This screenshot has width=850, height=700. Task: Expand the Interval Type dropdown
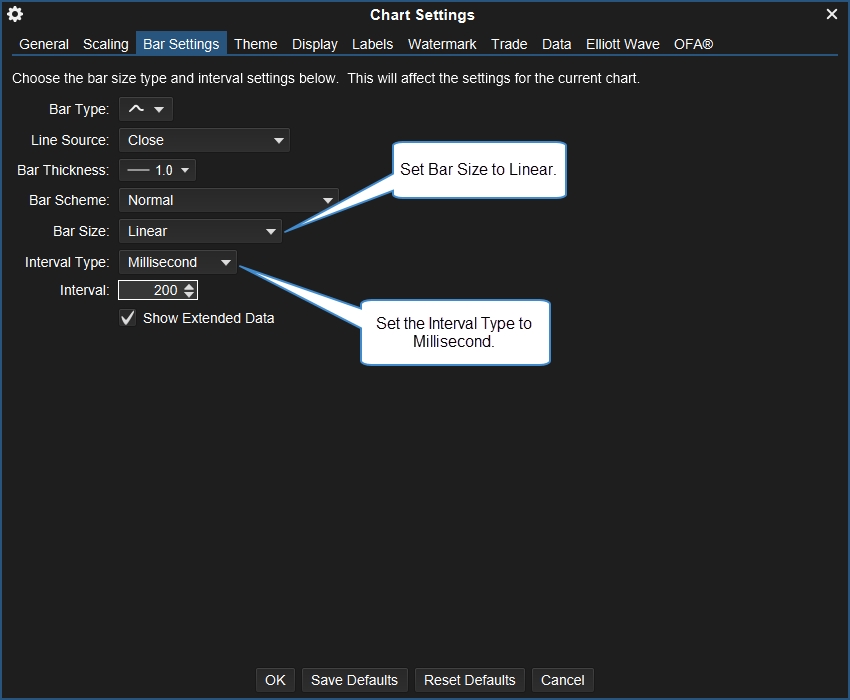click(178, 262)
